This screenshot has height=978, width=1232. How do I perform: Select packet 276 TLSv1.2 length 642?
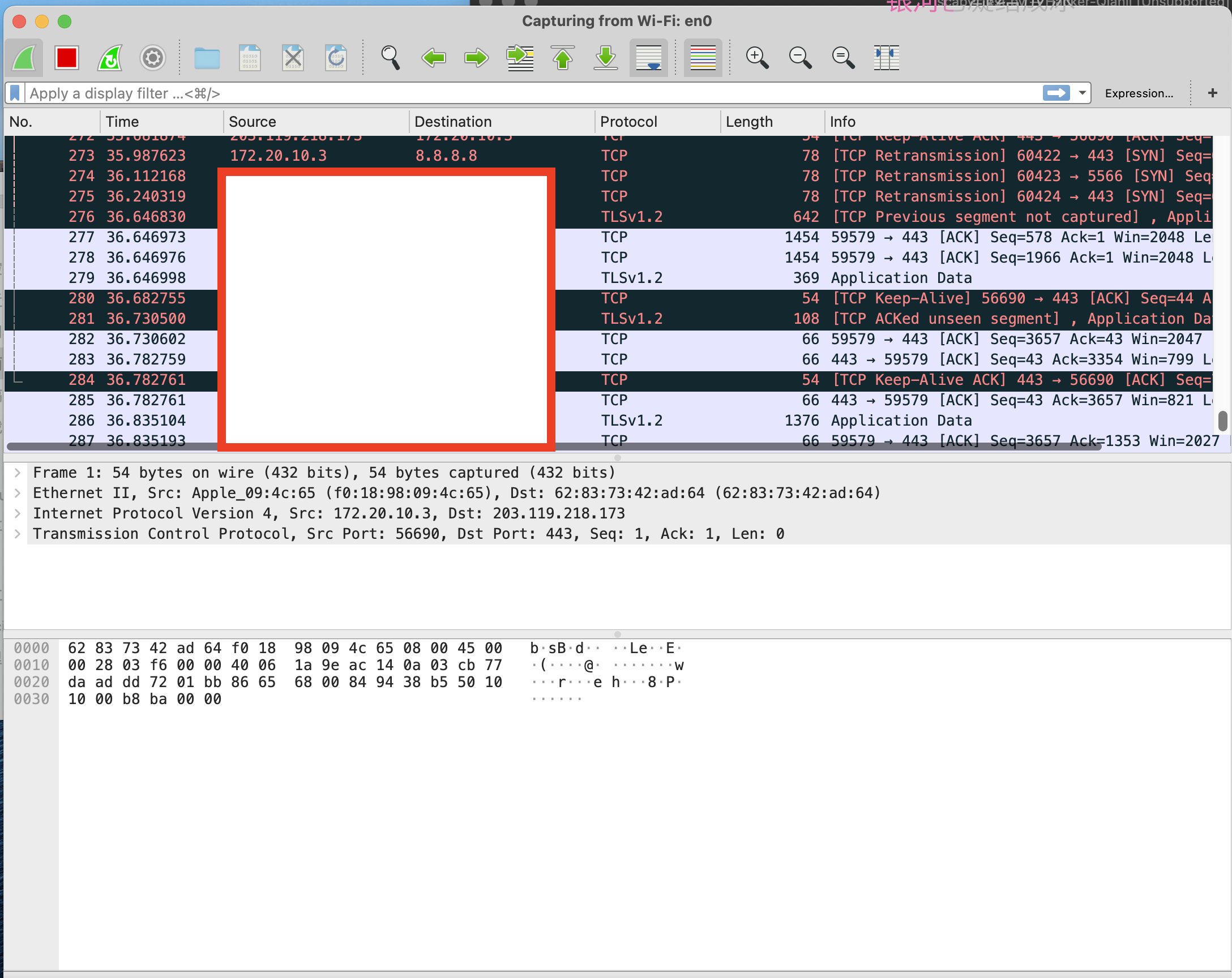click(x=609, y=217)
